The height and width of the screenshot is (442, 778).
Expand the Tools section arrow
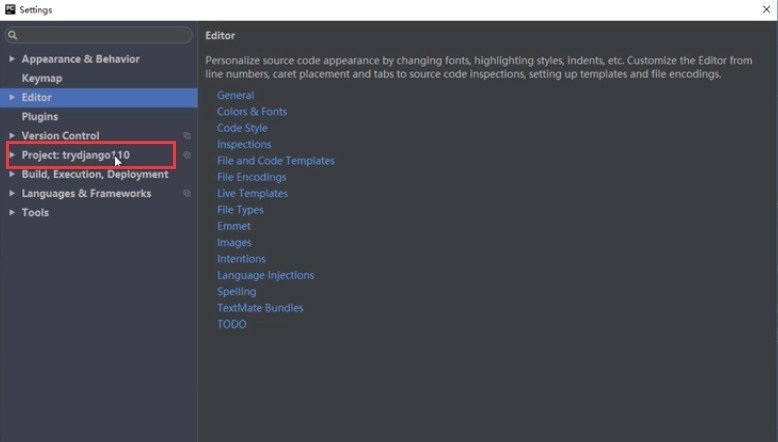point(12,212)
